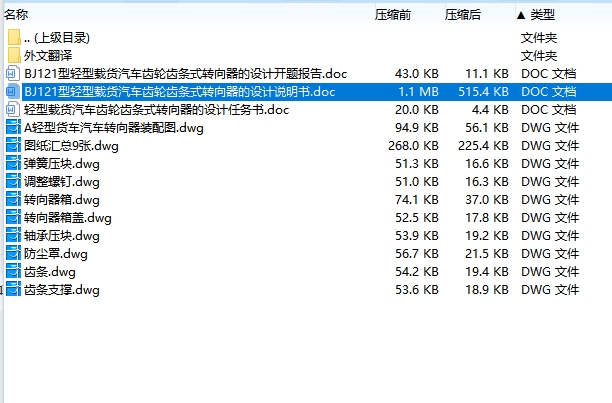612x403 pixels.
Task: Sort by the 类型 column header
Action: click(x=542, y=15)
